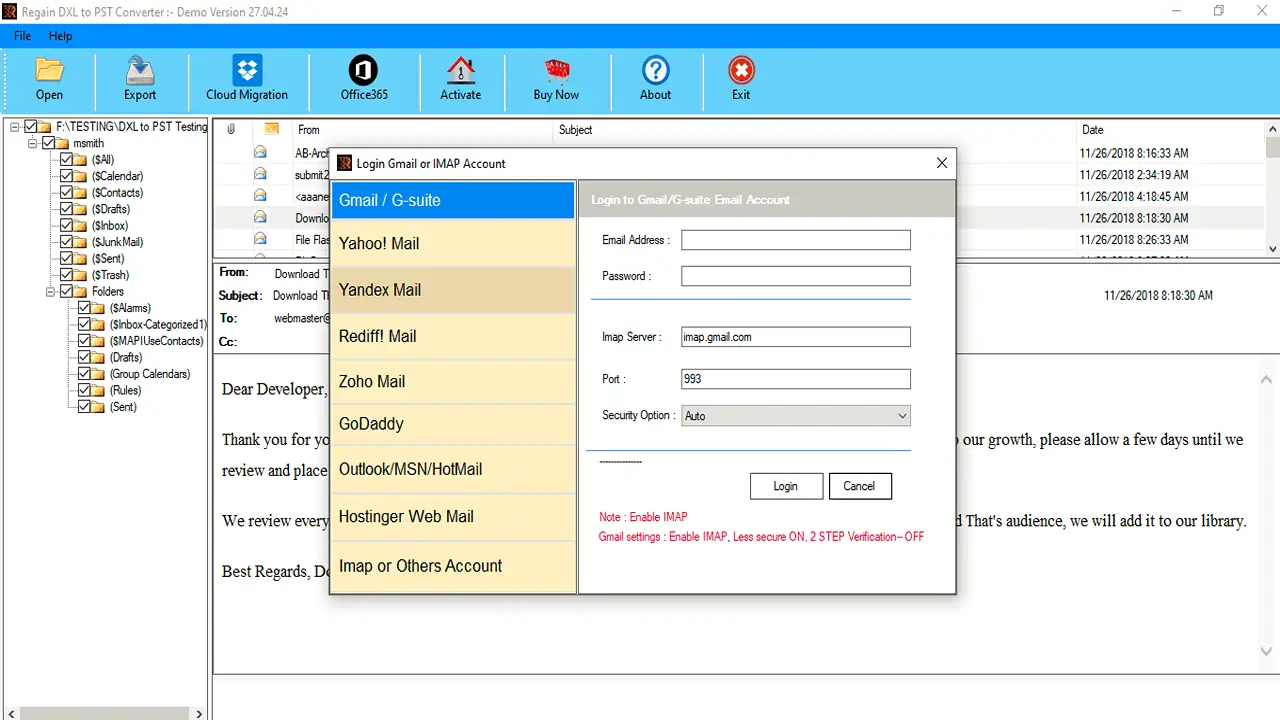This screenshot has width=1280, height=720.
Task: Open the Activate license icon
Action: (461, 71)
